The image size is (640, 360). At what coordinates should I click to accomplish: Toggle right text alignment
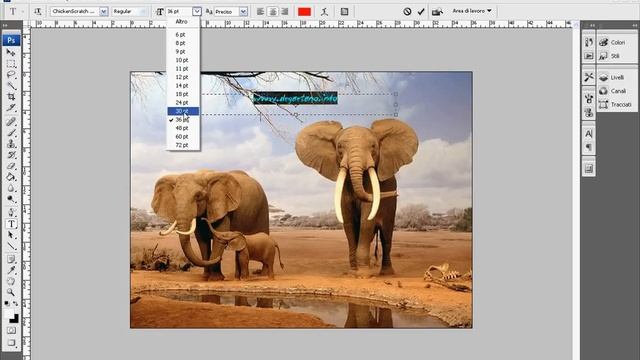pyautogui.click(x=285, y=12)
